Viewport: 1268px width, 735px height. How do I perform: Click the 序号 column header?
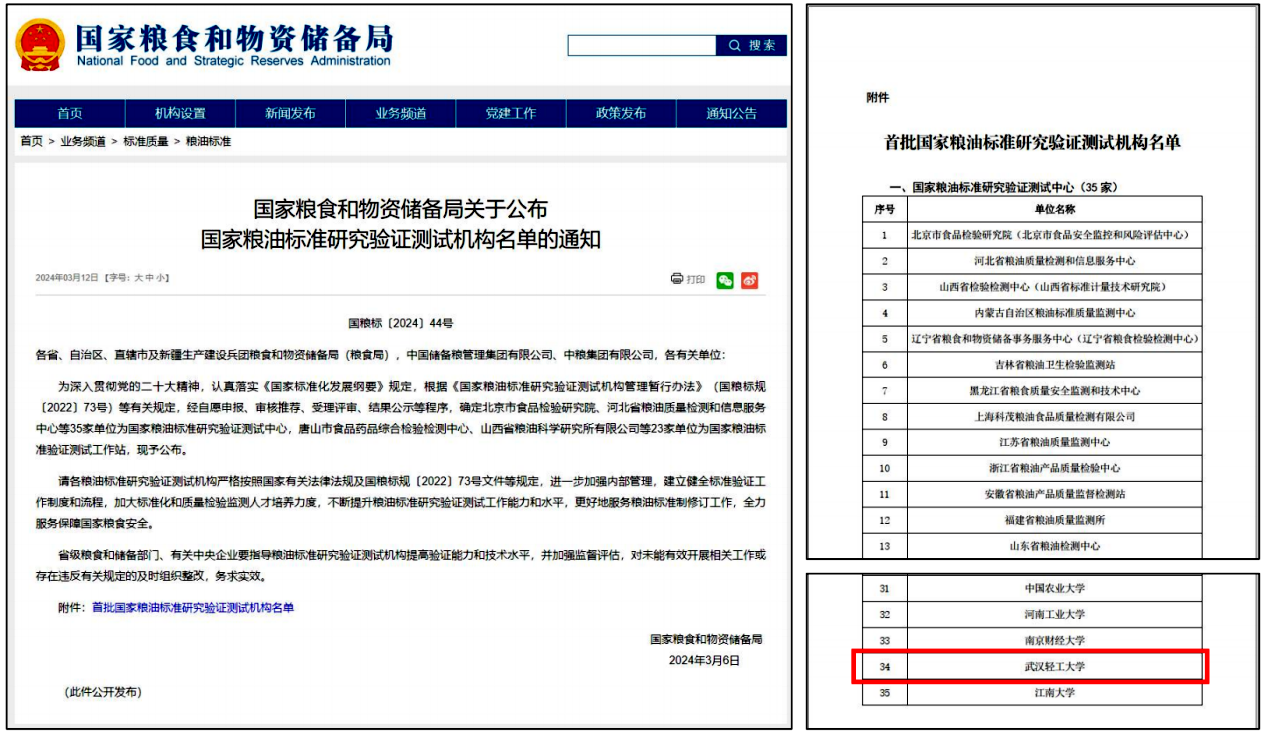click(x=884, y=209)
